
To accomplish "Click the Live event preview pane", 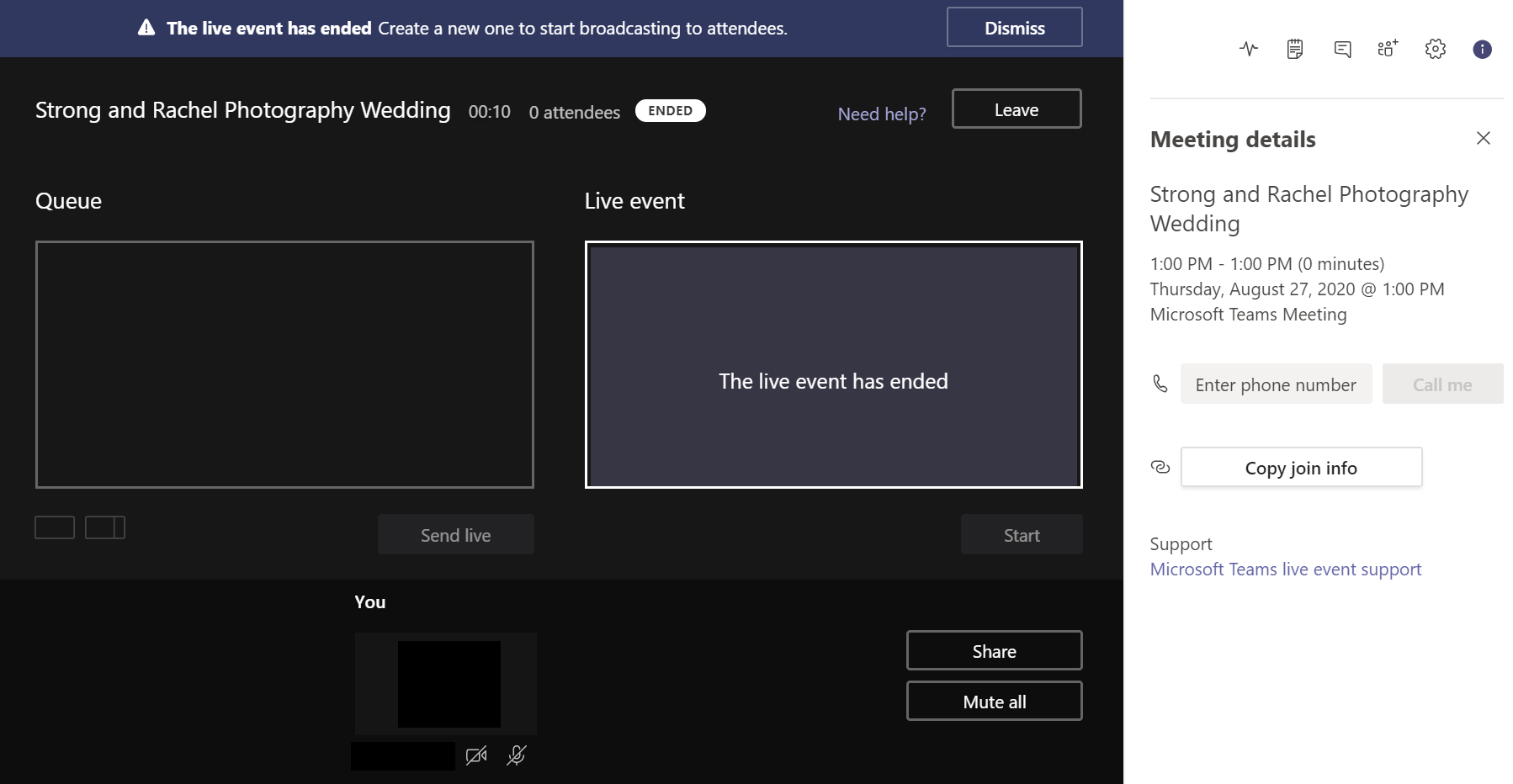I will click(x=834, y=364).
